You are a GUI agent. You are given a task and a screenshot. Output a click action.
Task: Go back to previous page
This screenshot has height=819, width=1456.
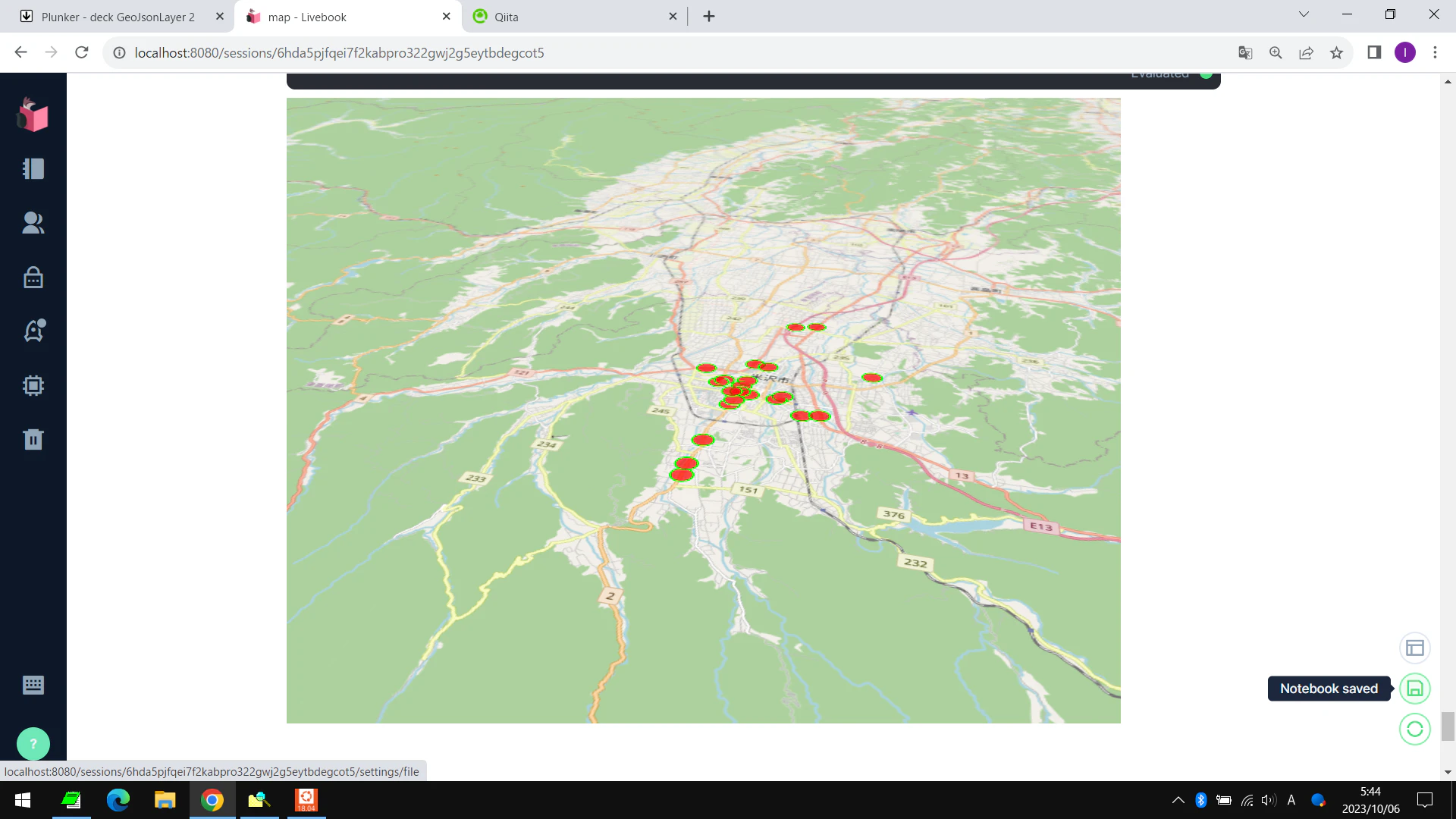tap(21, 52)
